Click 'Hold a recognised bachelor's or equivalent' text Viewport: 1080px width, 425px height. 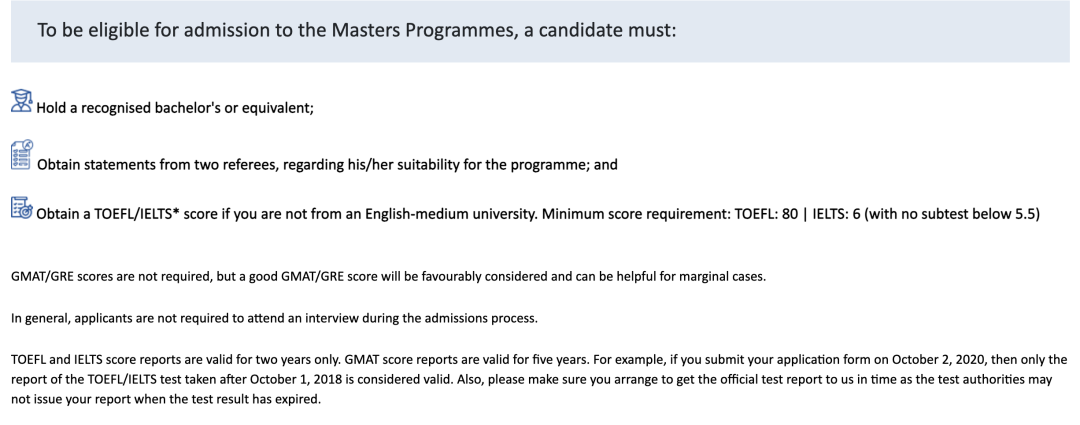coord(175,109)
